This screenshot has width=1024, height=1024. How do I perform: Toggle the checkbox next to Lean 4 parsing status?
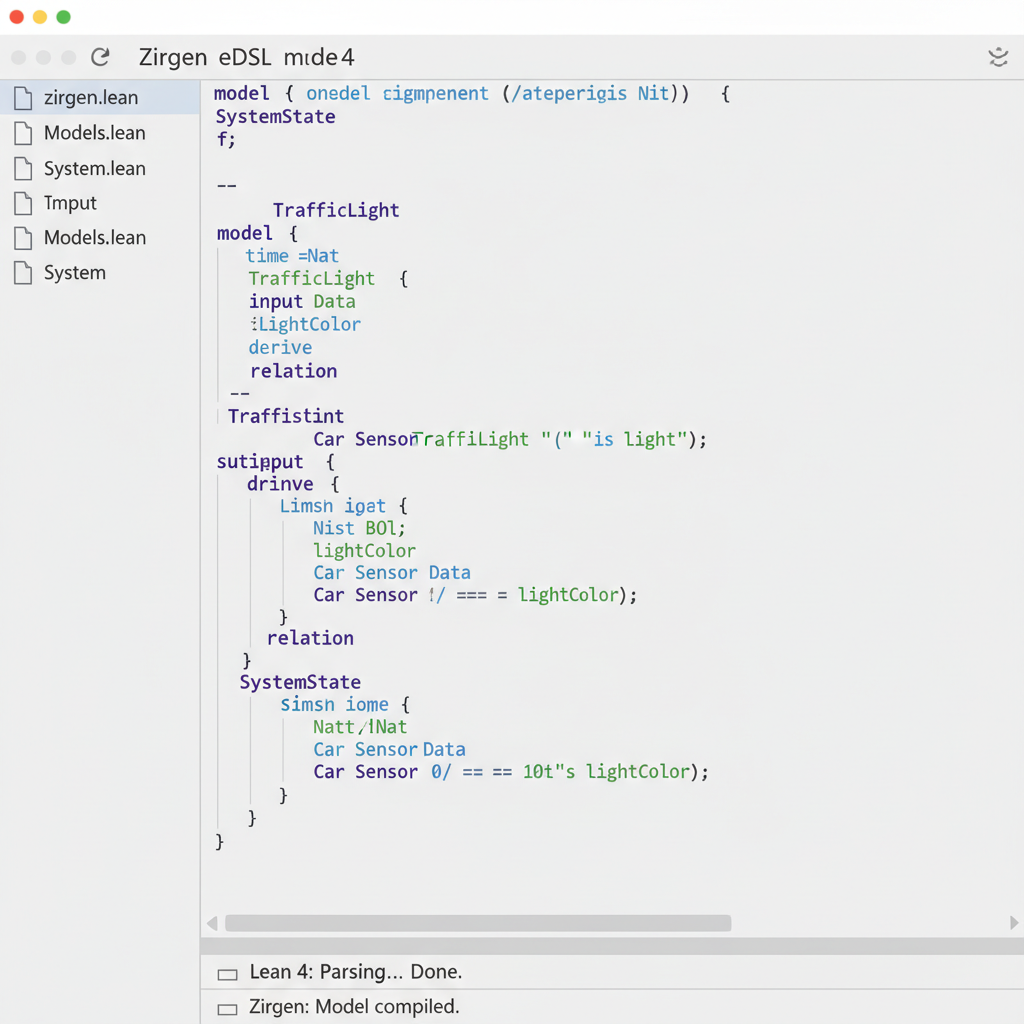(x=227, y=971)
